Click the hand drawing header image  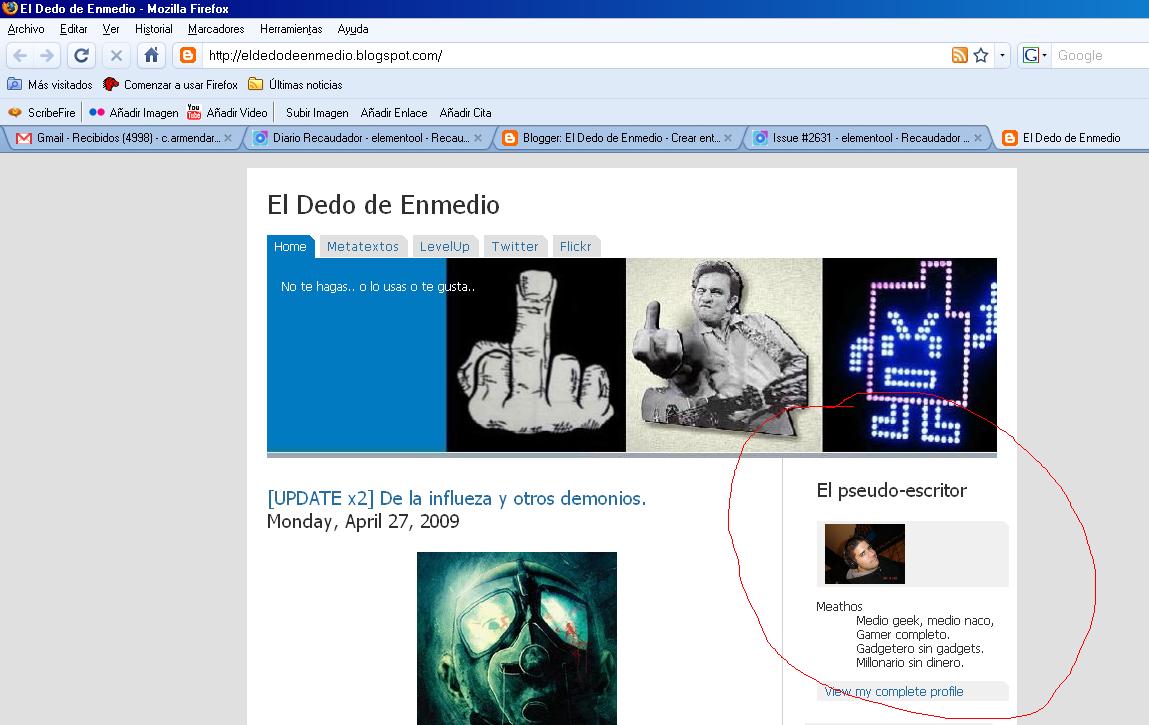pyautogui.click(x=536, y=355)
